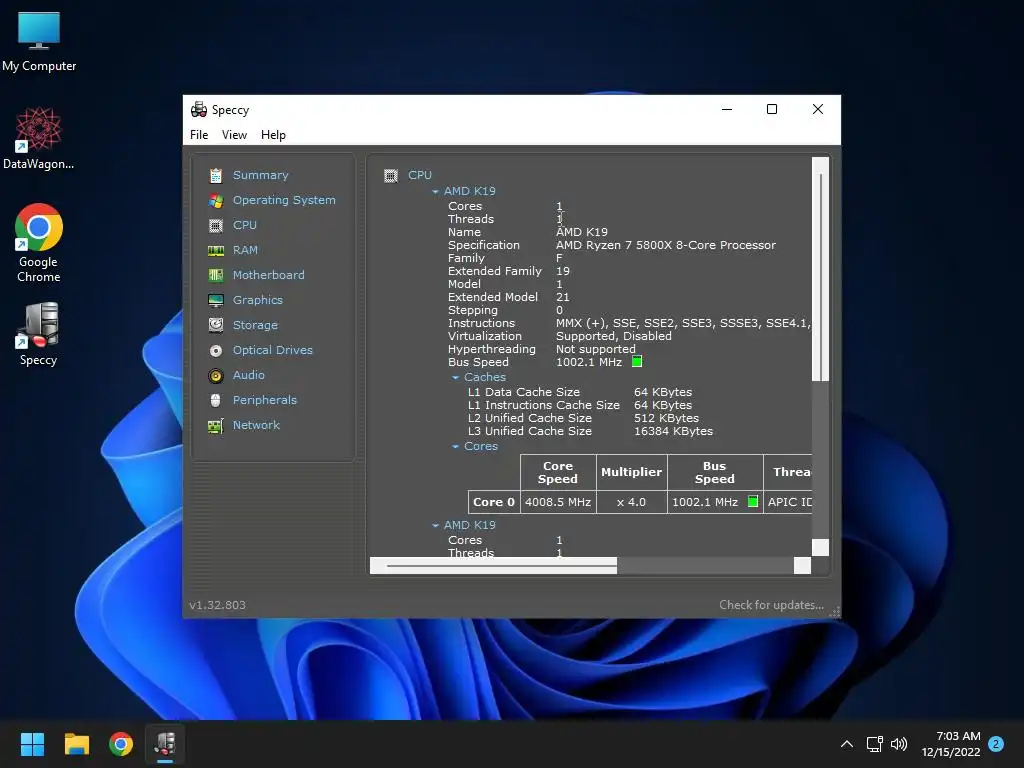Viewport: 1024px width, 768px height.
Task: Click the 512 KBytes cache value
Action: point(666,419)
